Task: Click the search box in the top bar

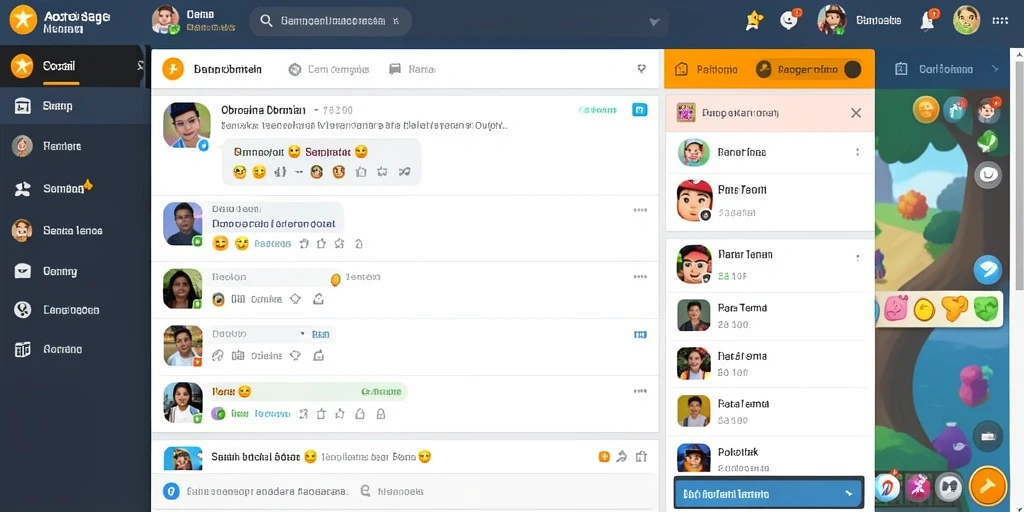Action: tap(330, 21)
